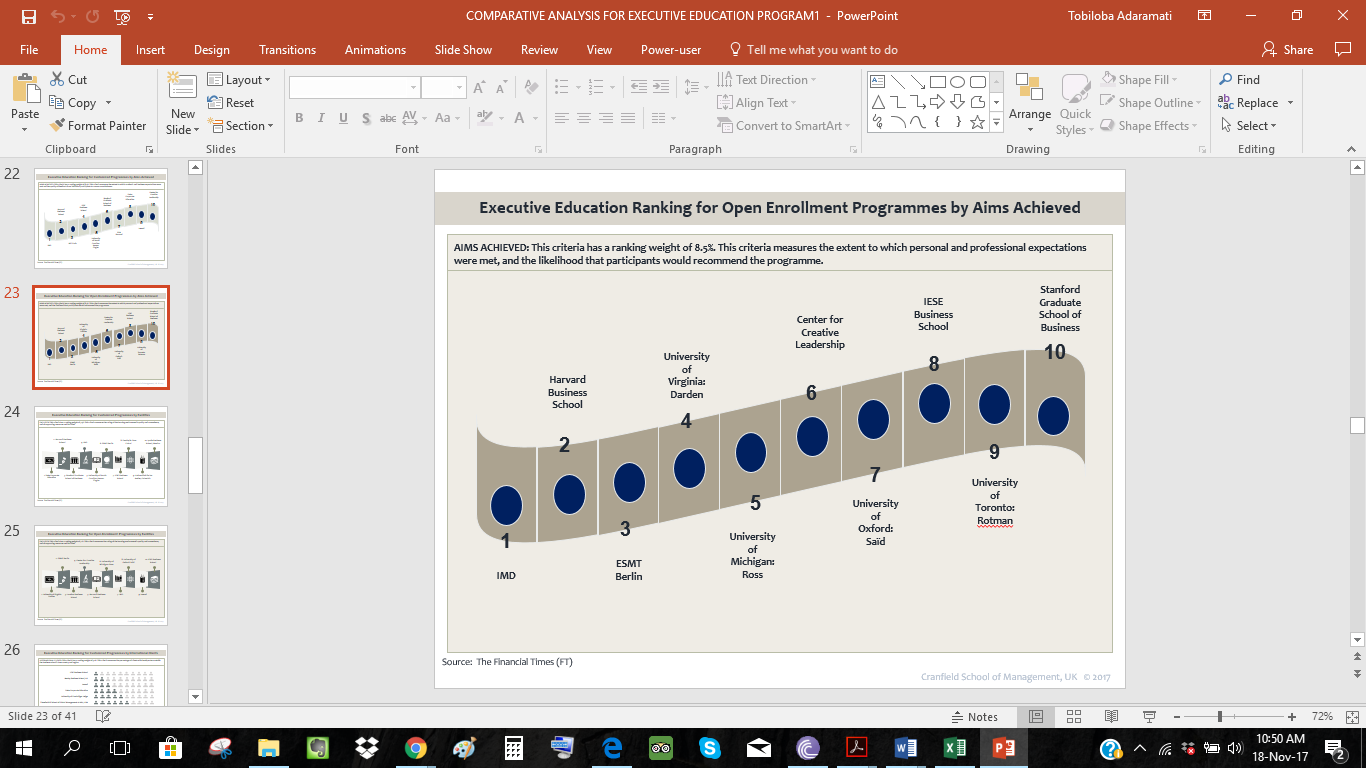Increase font size with the larger A icon
Viewport: 1366px width, 768px height.
pos(479,88)
